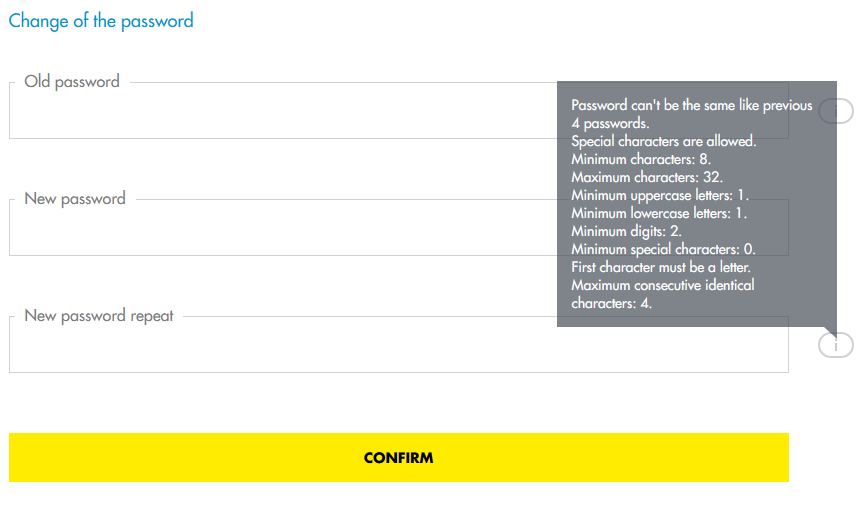Click the "Minimum special characters: 0" rule
Viewport: 863px width, 508px height.
(663, 249)
